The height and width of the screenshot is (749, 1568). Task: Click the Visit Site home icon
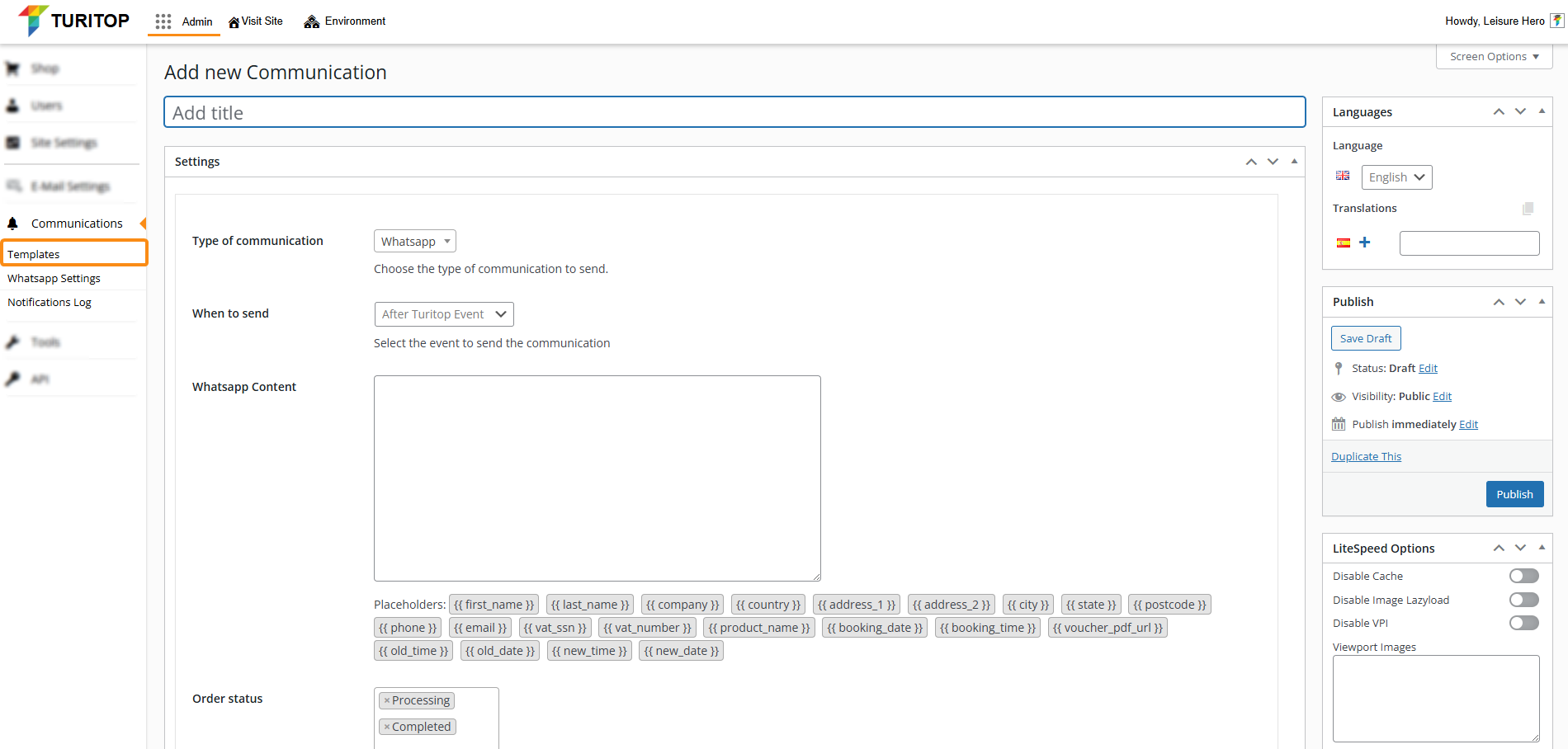tap(234, 22)
